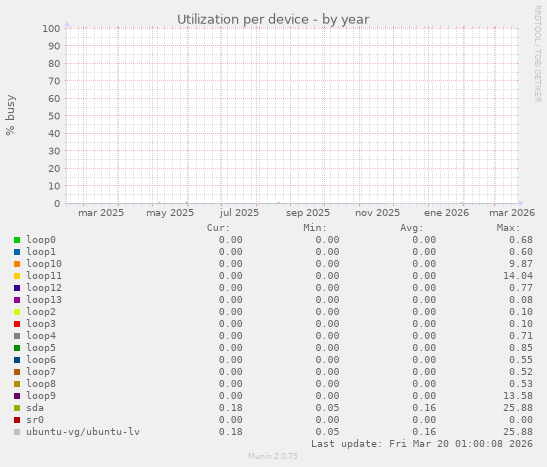Select the loop5 legend label
Viewport: 547px width, 467px height.
pyautogui.click(x=41, y=348)
